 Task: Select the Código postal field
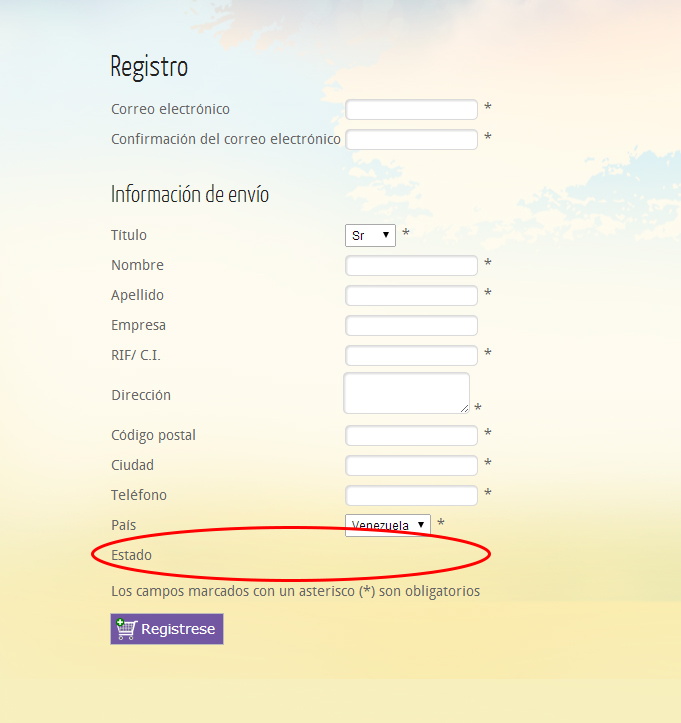tap(411, 435)
